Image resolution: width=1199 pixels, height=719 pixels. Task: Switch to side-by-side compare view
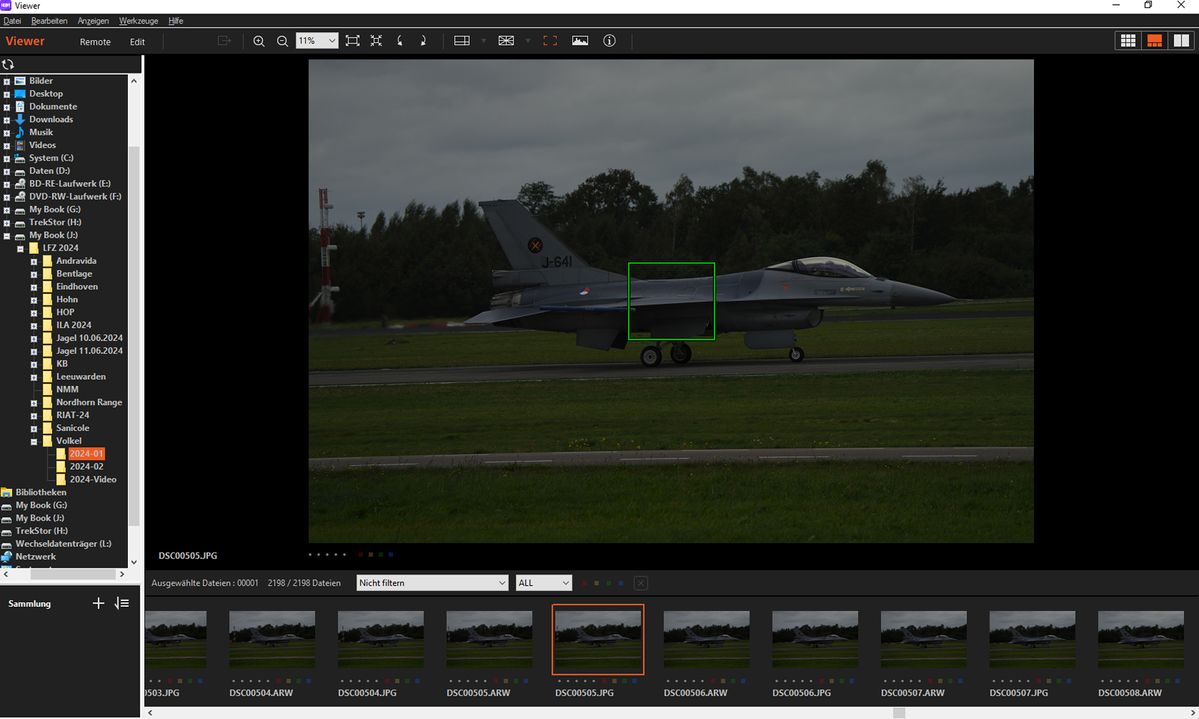coord(1181,40)
